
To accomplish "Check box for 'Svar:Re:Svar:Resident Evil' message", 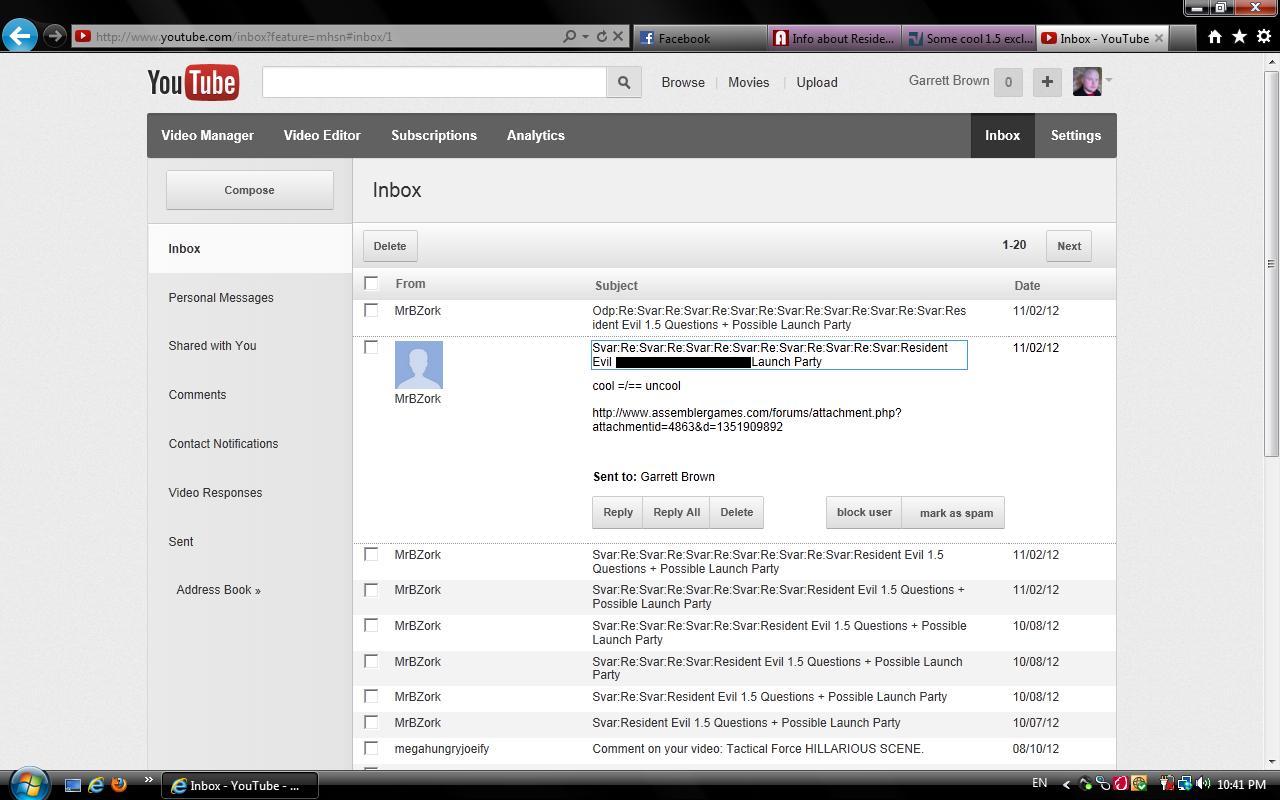I will pyautogui.click(x=371, y=696).
